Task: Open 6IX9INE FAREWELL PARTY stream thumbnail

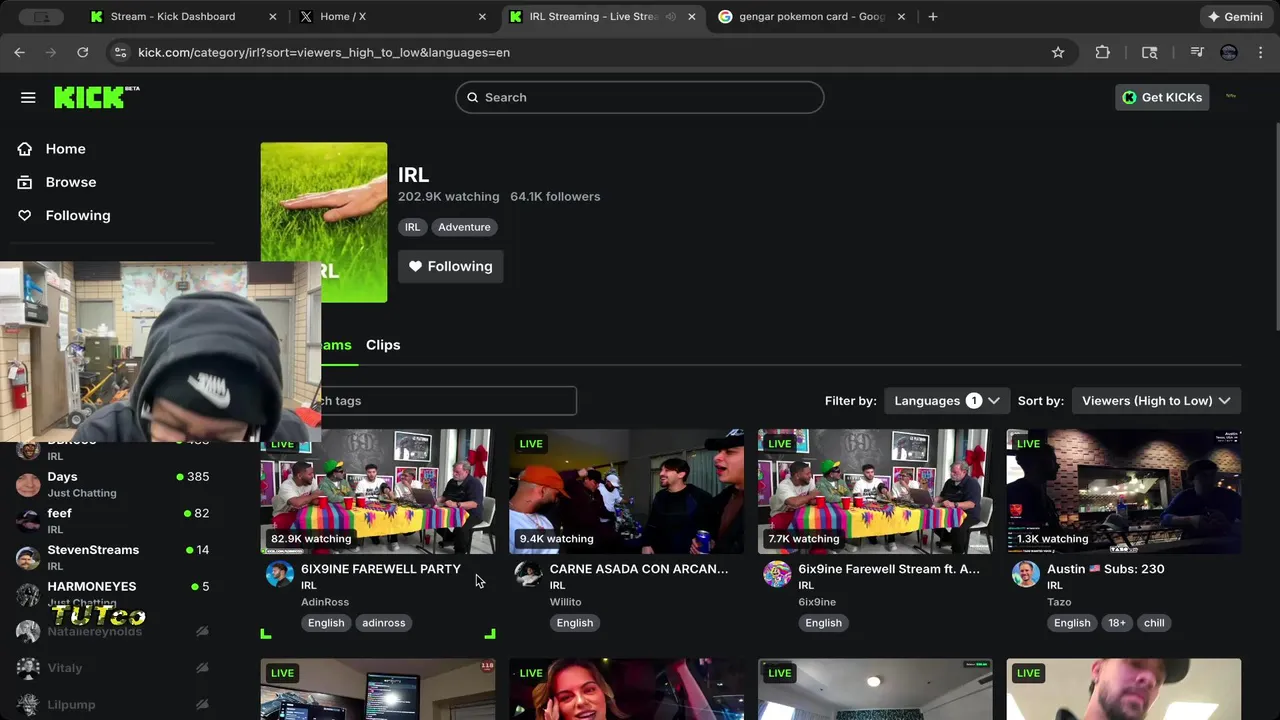Action: [x=378, y=492]
